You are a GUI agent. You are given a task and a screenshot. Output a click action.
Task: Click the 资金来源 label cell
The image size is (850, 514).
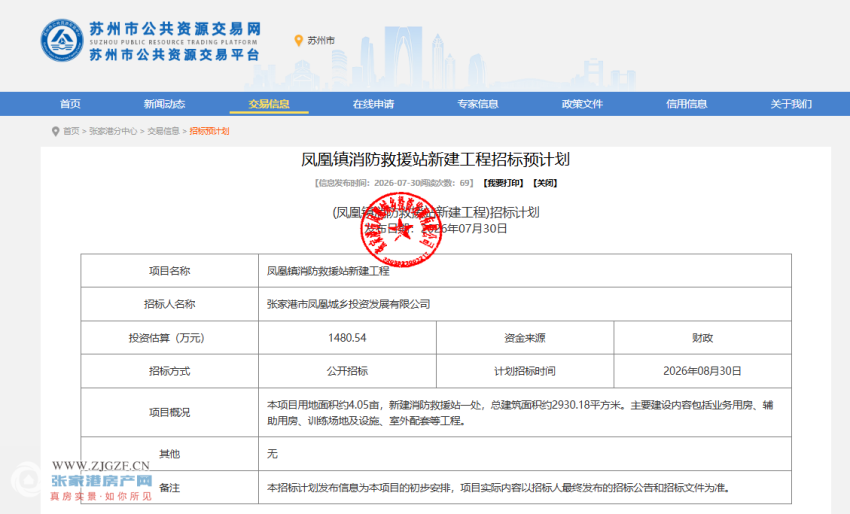[x=525, y=338]
